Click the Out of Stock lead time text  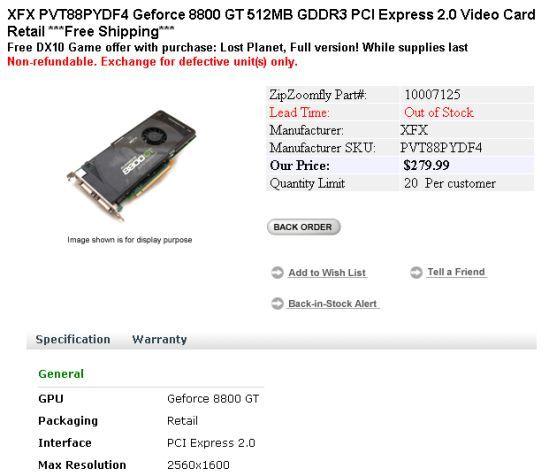[x=438, y=112]
